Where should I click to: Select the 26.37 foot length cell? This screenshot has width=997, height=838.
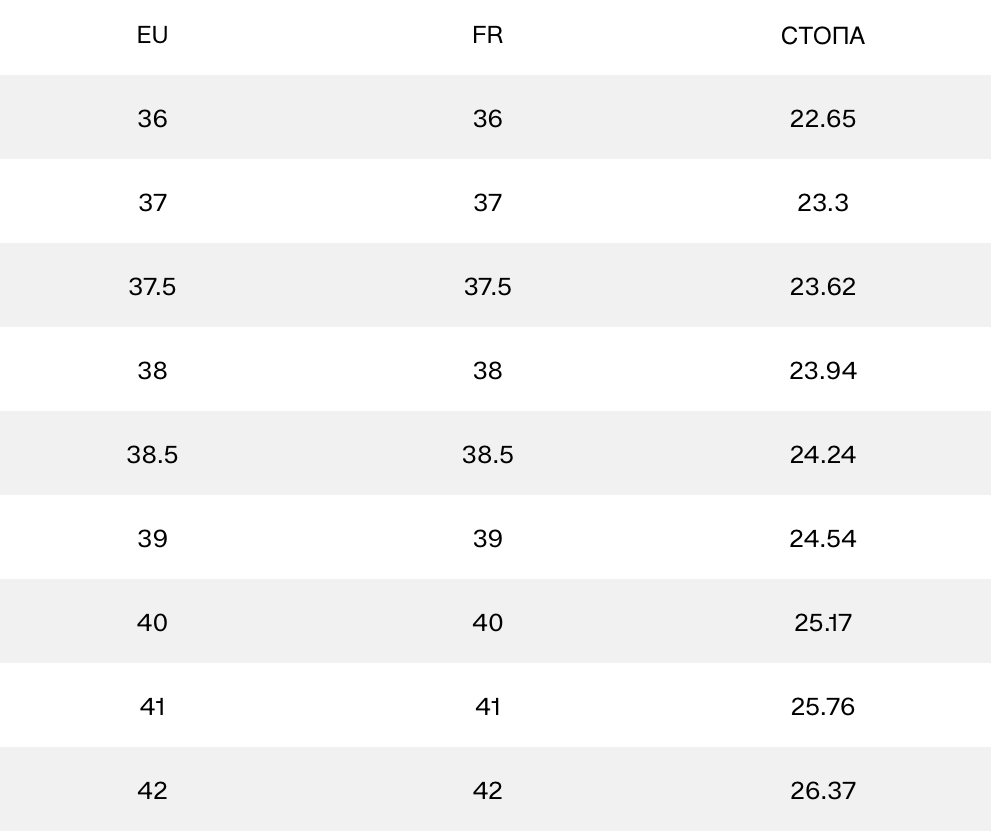point(822,791)
